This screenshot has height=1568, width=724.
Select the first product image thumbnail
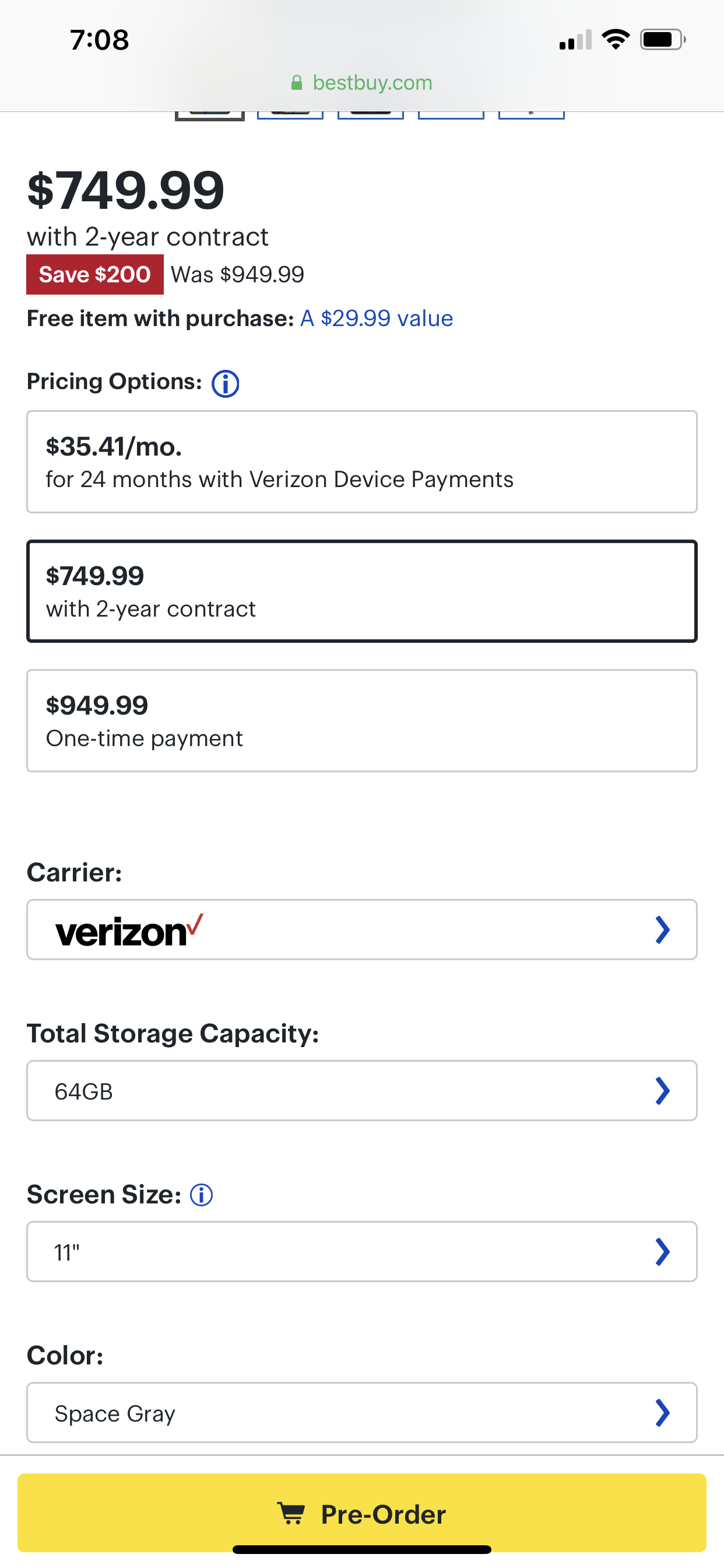pos(210,116)
